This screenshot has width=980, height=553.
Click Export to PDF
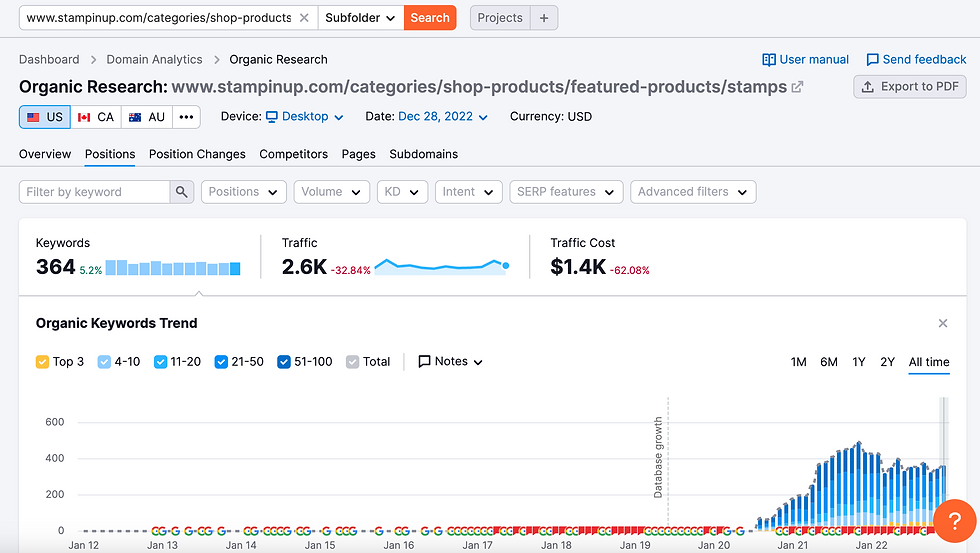point(910,87)
